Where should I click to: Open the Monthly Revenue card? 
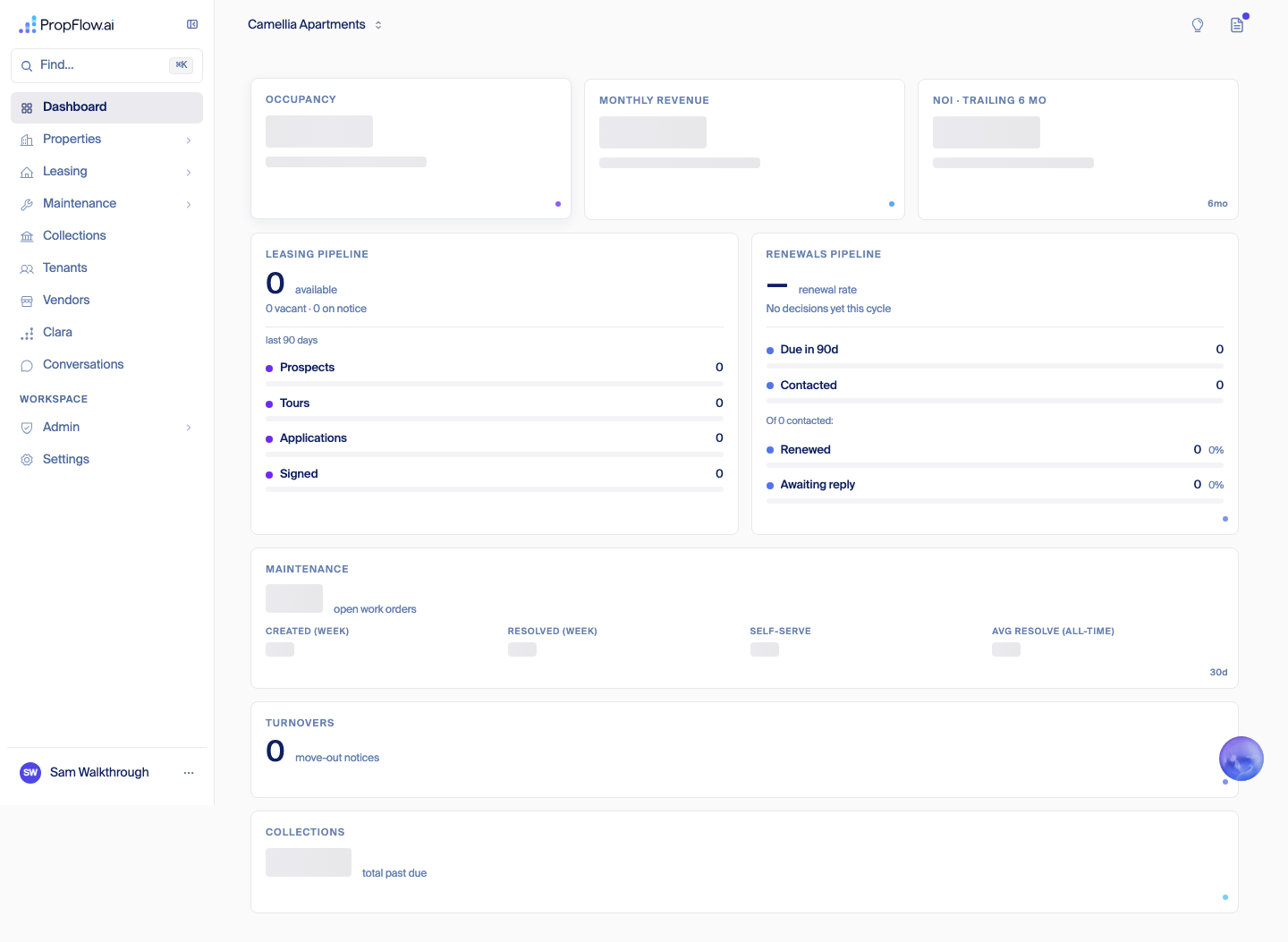point(744,149)
